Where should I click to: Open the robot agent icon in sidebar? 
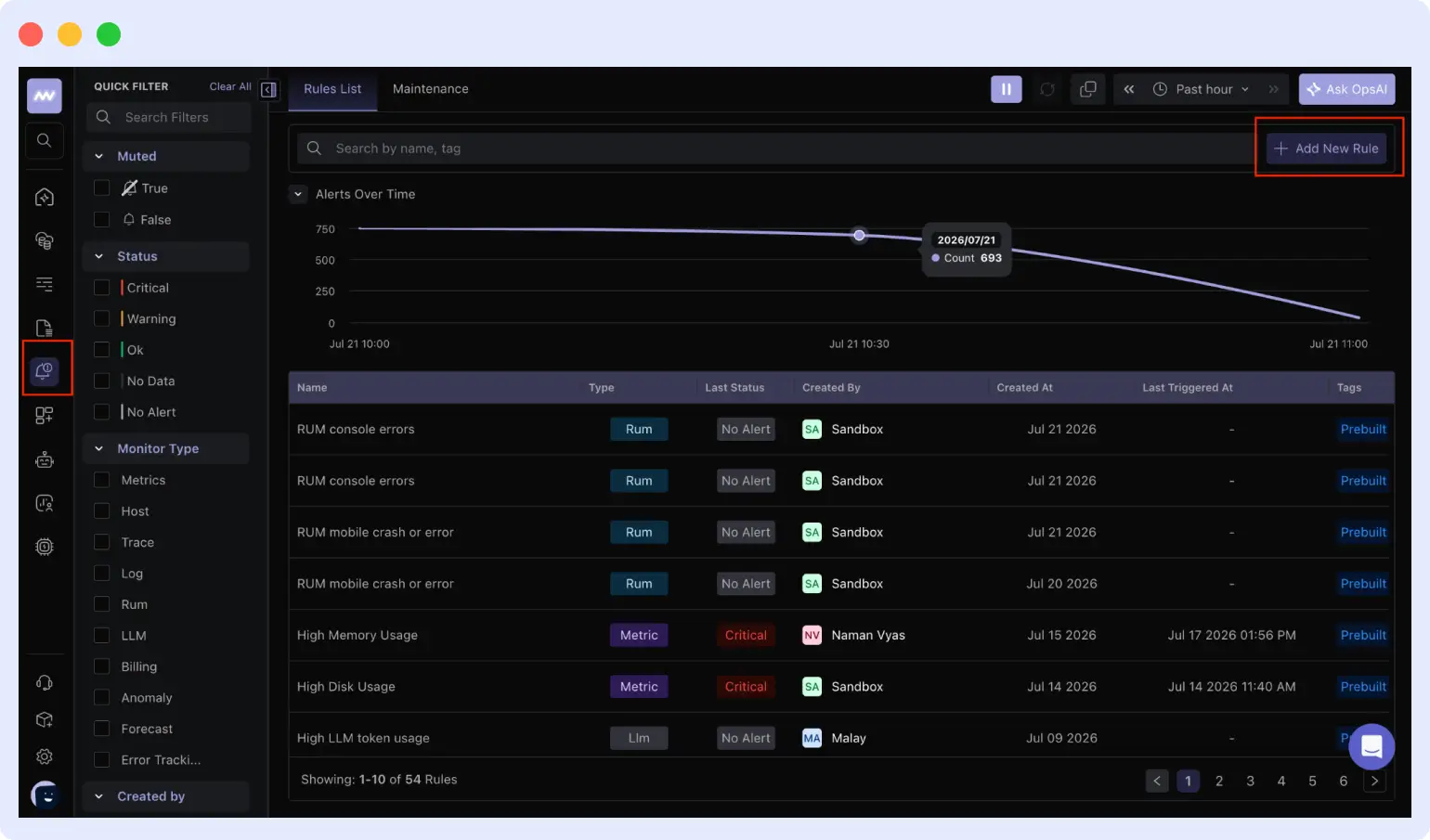coord(44,459)
